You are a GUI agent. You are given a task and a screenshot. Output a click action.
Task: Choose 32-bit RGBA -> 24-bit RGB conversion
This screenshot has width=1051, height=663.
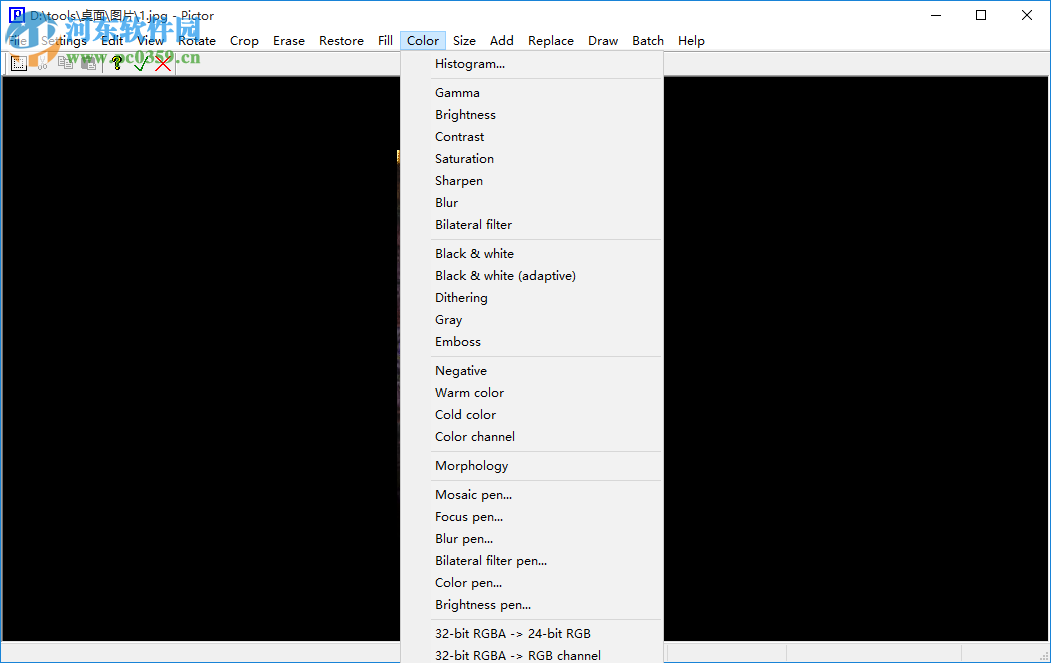coord(532,634)
